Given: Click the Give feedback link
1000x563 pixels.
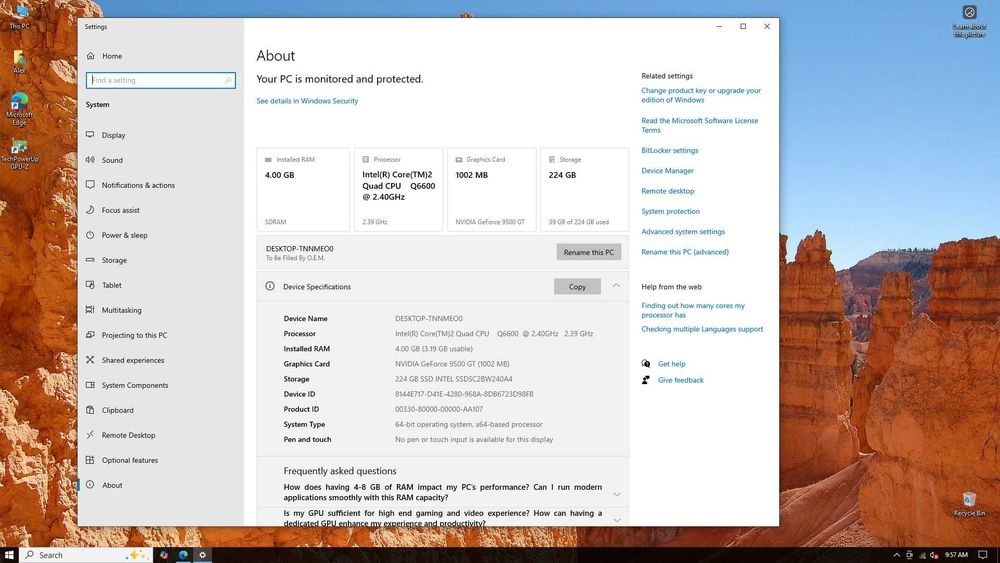Looking at the screenshot, I should coord(680,380).
